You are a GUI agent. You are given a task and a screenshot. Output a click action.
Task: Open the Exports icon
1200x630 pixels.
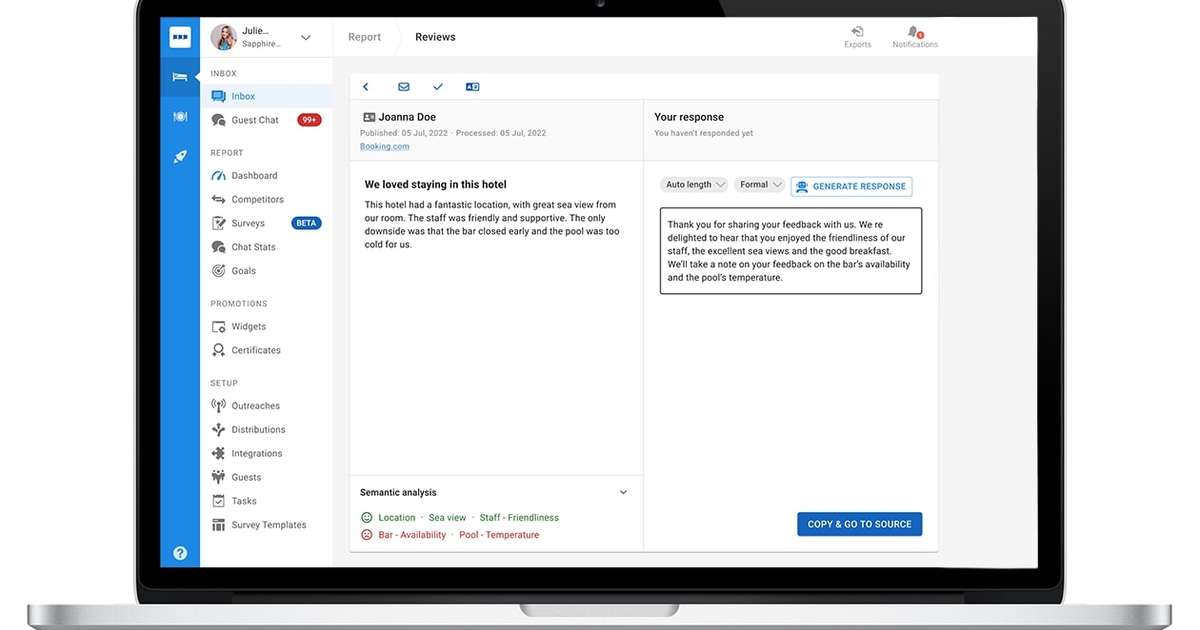(858, 33)
